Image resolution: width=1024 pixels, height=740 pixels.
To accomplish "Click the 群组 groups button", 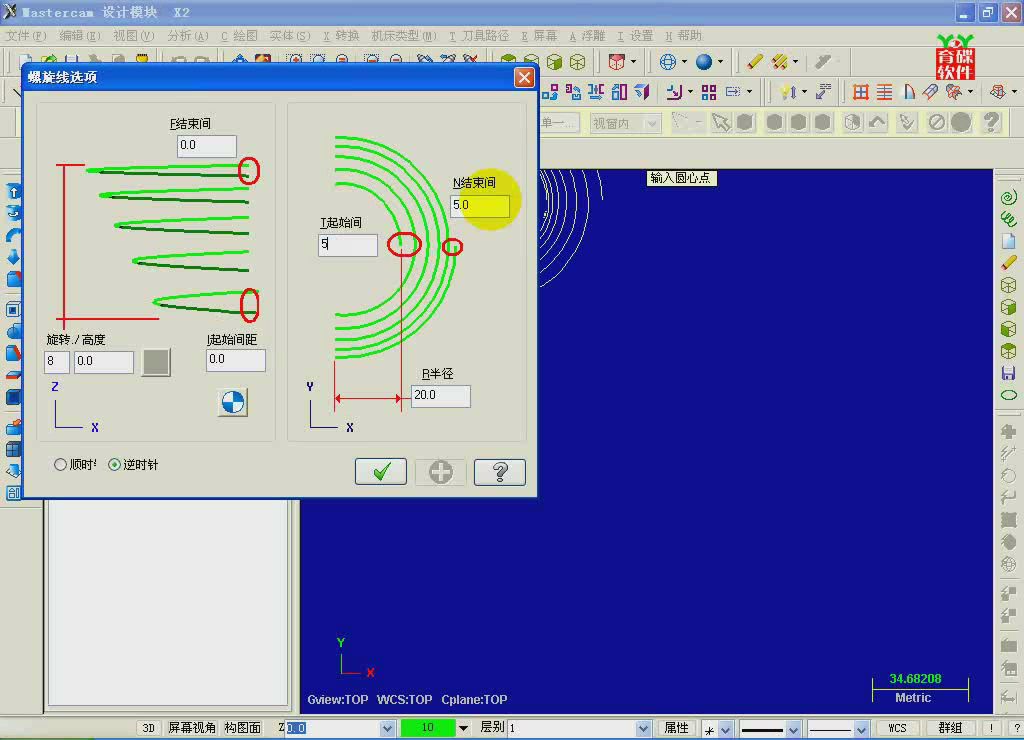I will click(x=950, y=728).
